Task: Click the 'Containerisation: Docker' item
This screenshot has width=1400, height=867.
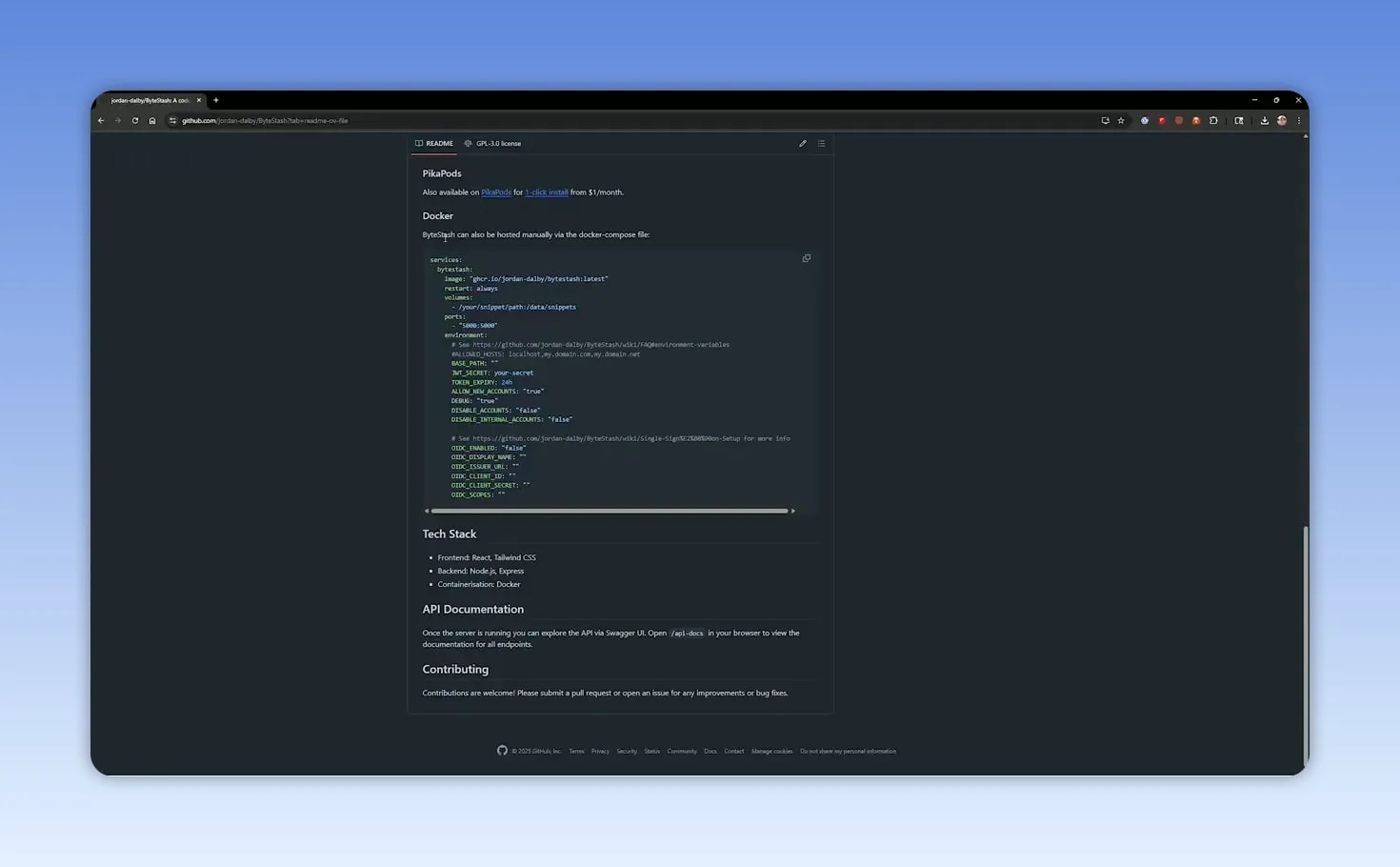Action: pos(479,585)
